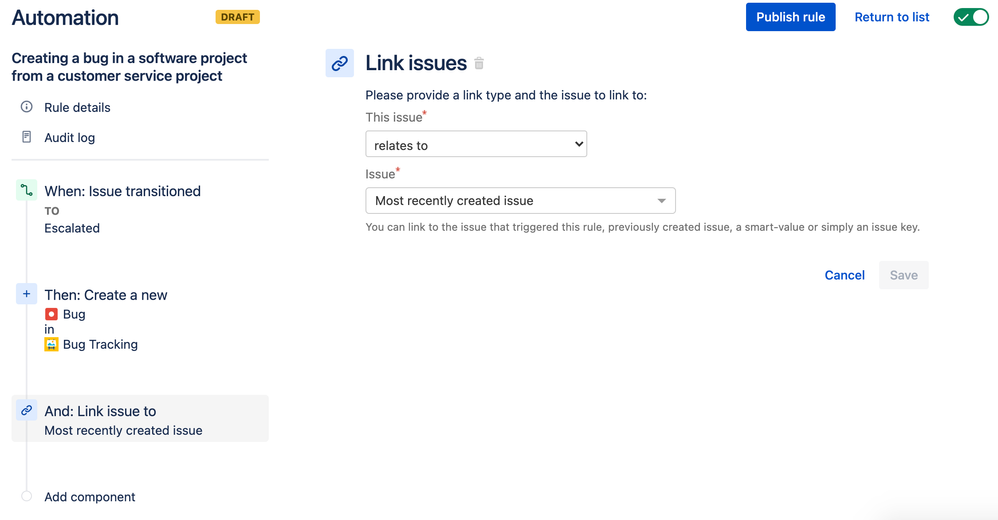998x520 pixels.
Task: Open the relates to link type dropdown
Action: coord(476,144)
